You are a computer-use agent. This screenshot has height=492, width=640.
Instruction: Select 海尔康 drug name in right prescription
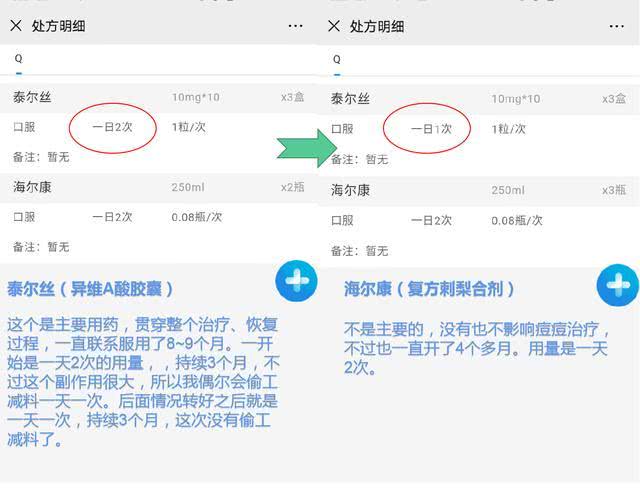tap(350, 190)
